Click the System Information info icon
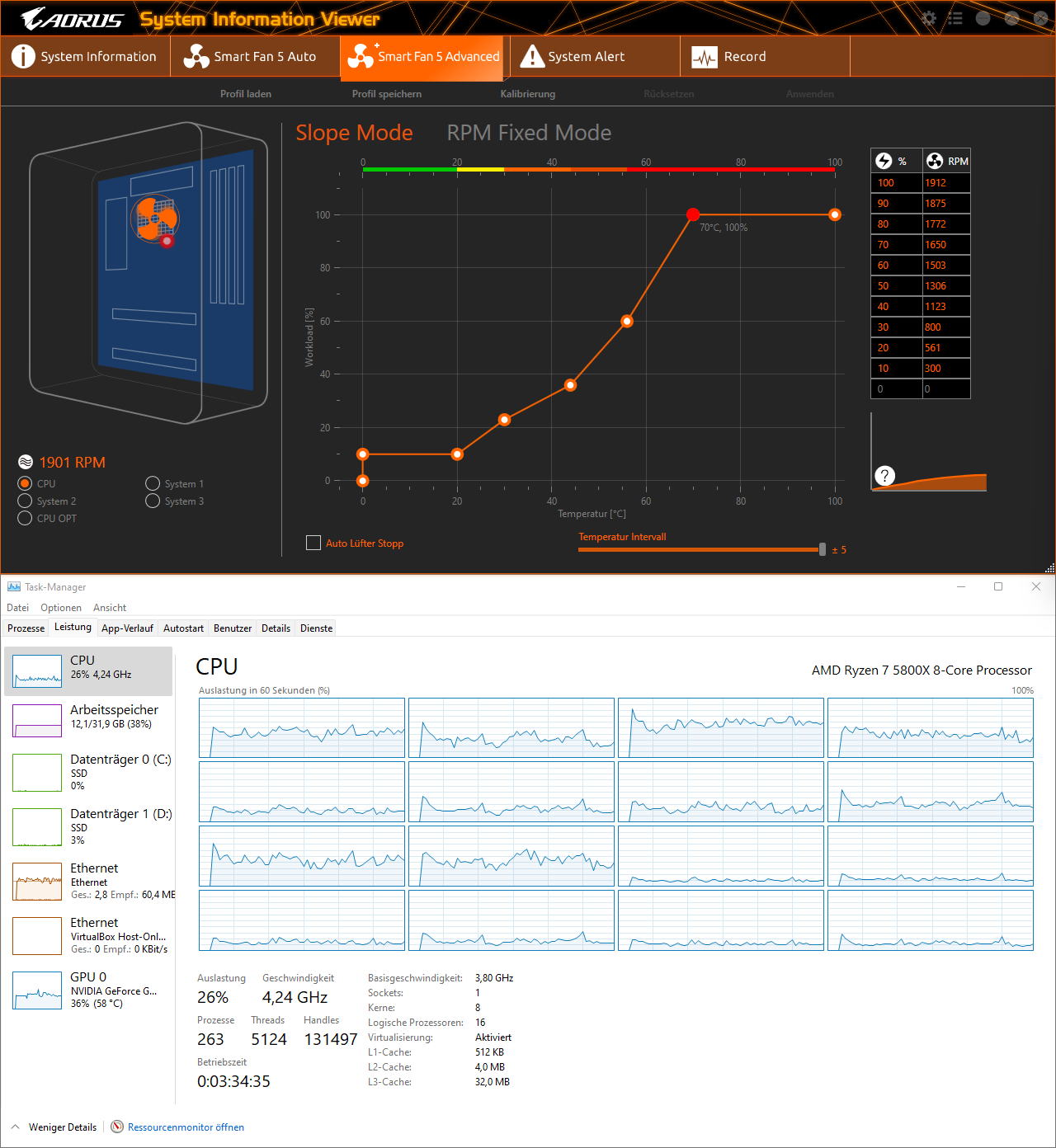The image size is (1056, 1148). [23, 56]
